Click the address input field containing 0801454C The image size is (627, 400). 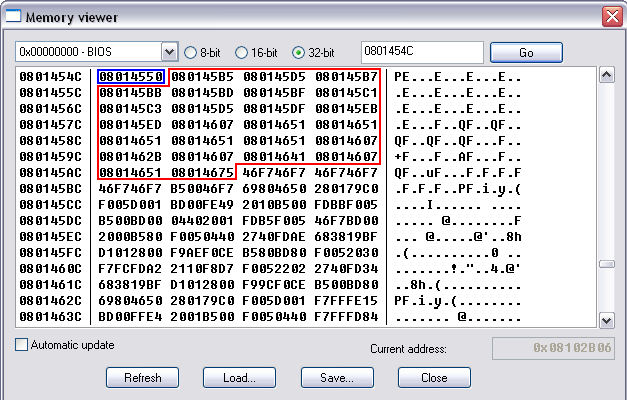click(x=420, y=52)
